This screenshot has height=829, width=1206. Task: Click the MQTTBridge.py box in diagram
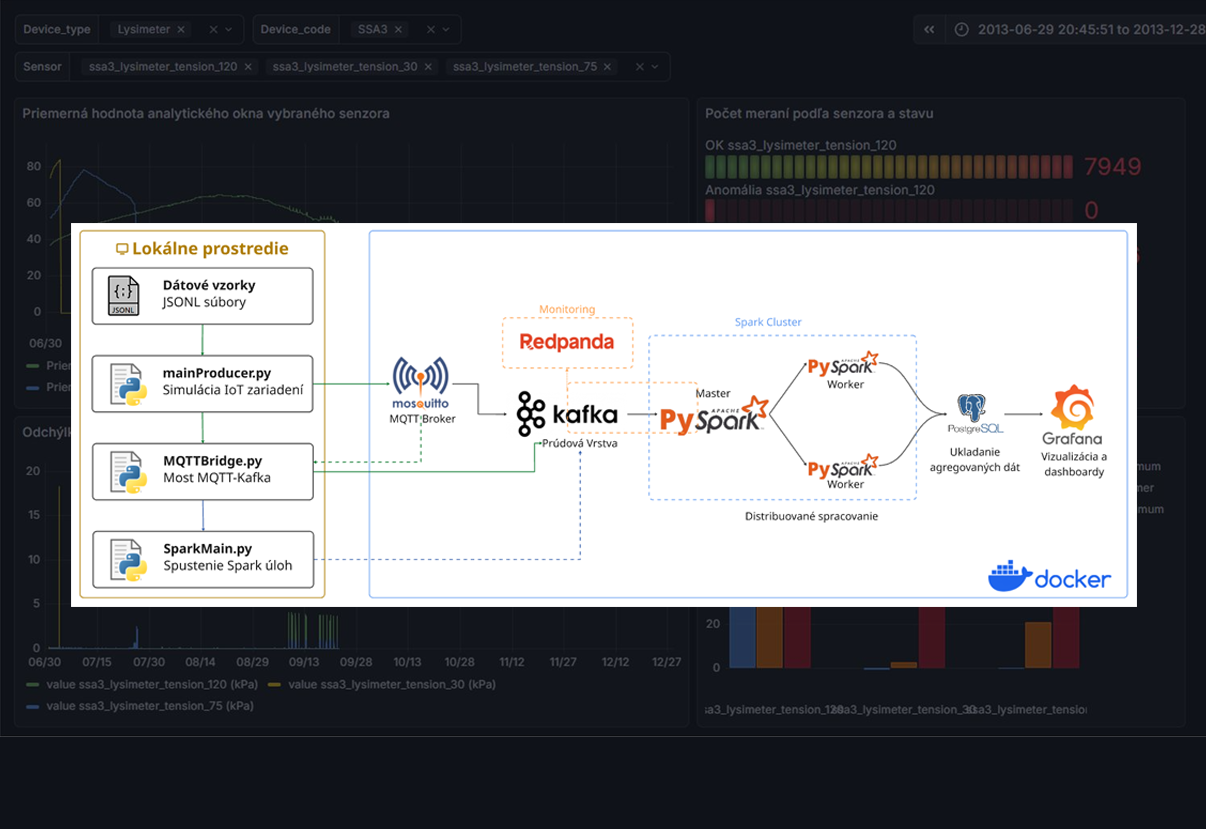(x=203, y=471)
